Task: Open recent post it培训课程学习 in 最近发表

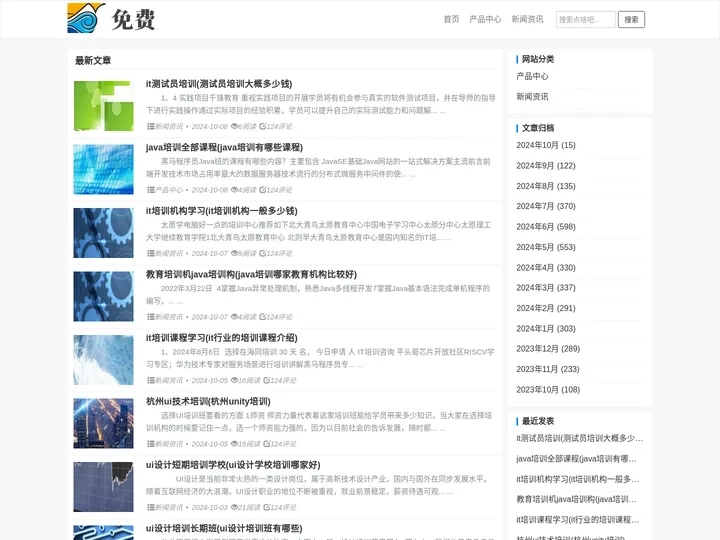Action: [577, 520]
